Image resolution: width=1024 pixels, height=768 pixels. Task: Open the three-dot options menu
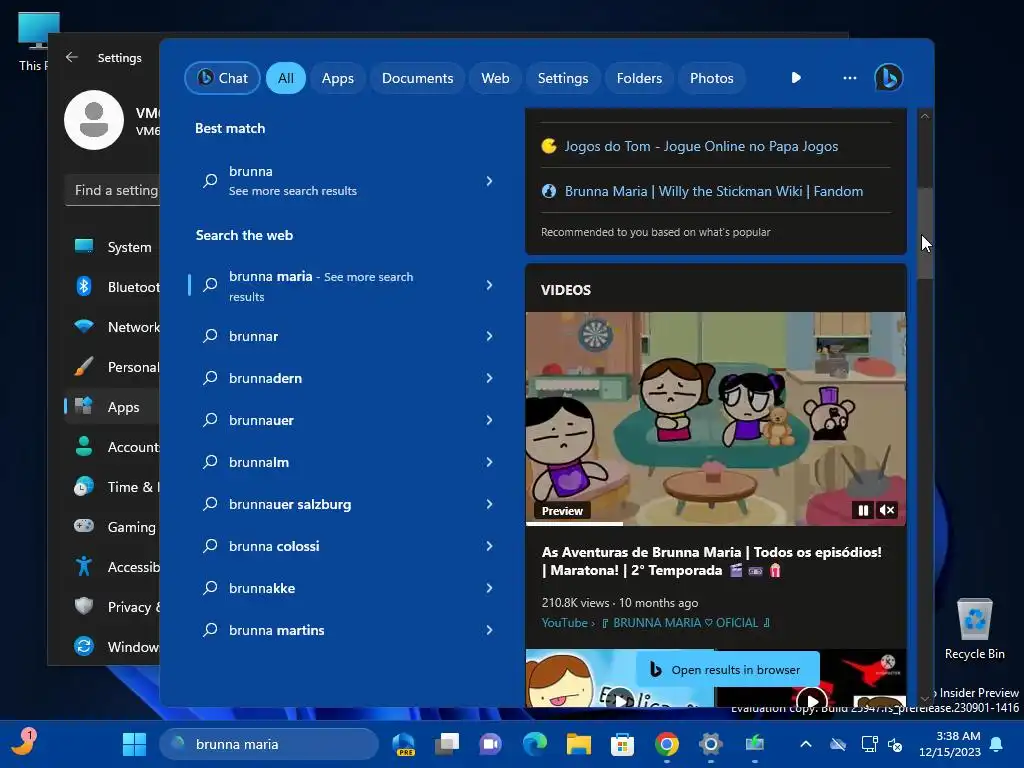850,78
